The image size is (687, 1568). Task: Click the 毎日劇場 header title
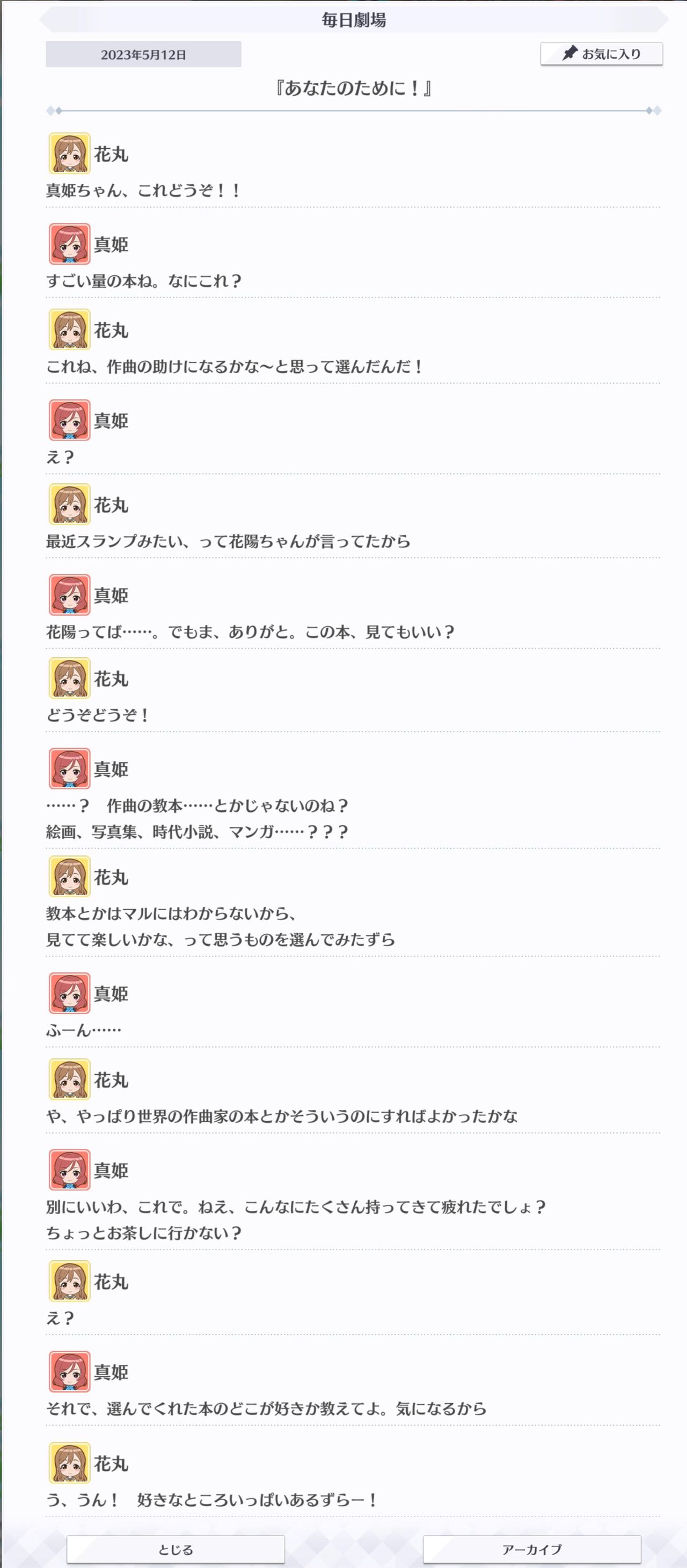pos(354,20)
